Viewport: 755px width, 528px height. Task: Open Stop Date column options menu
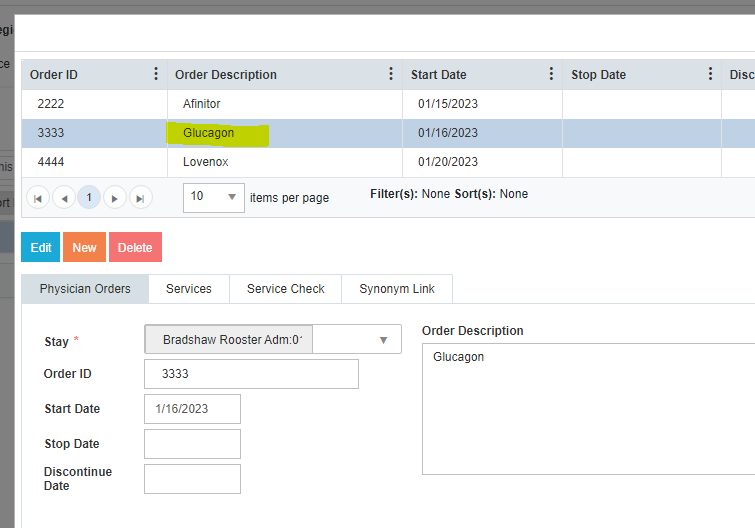click(710, 74)
